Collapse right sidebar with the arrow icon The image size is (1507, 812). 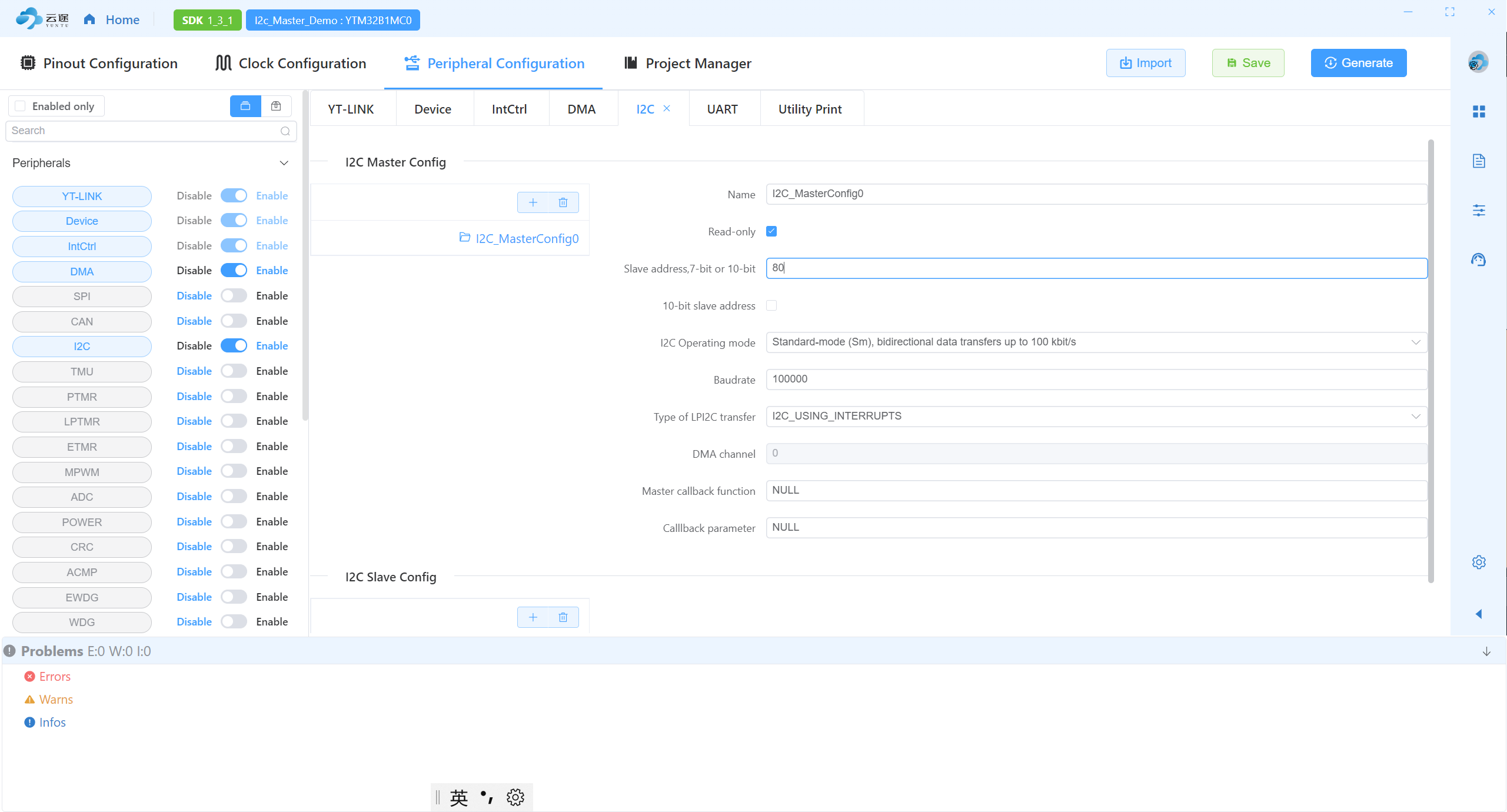click(x=1478, y=614)
